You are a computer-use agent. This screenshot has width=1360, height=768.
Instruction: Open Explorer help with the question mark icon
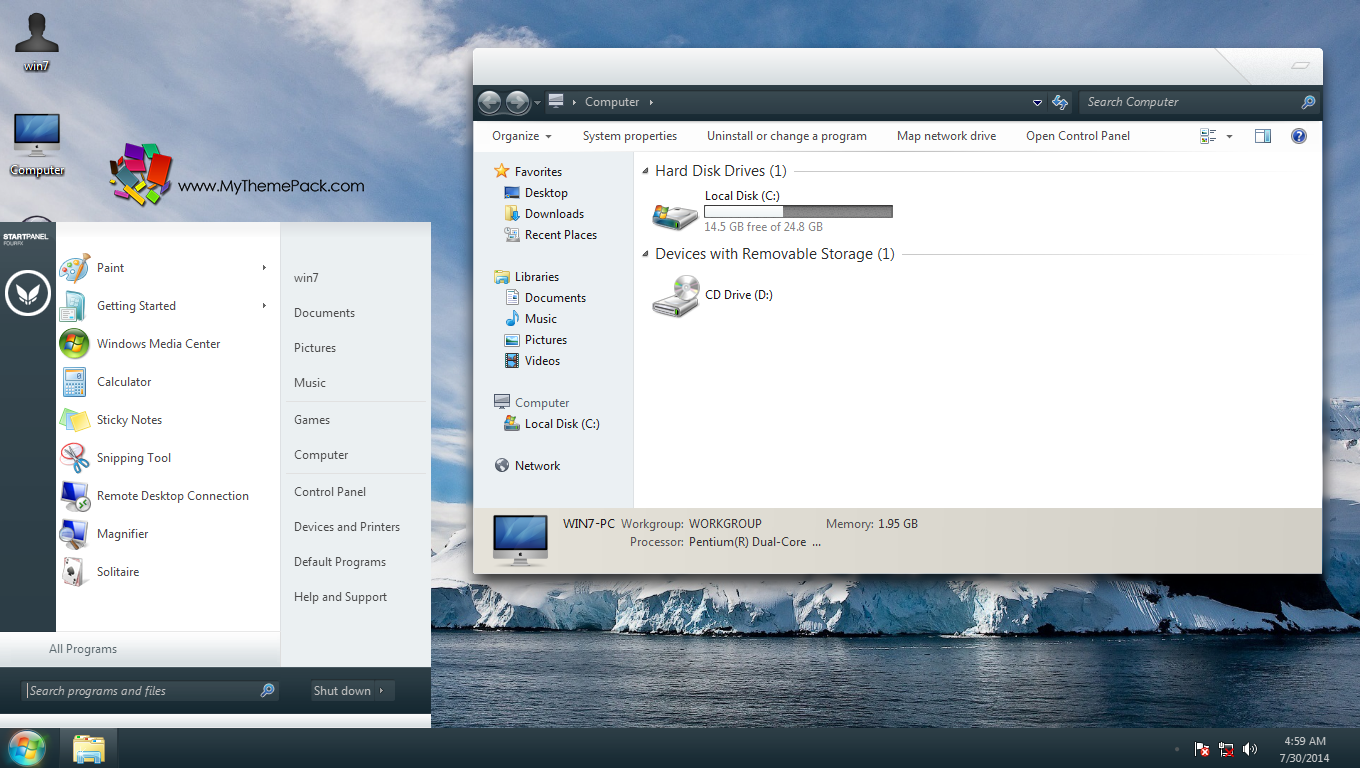[x=1299, y=136]
